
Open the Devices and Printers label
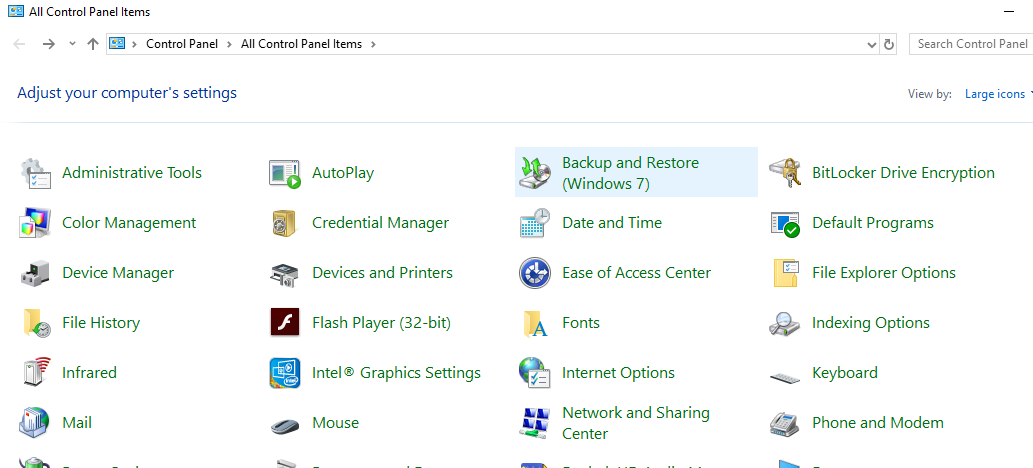383,273
